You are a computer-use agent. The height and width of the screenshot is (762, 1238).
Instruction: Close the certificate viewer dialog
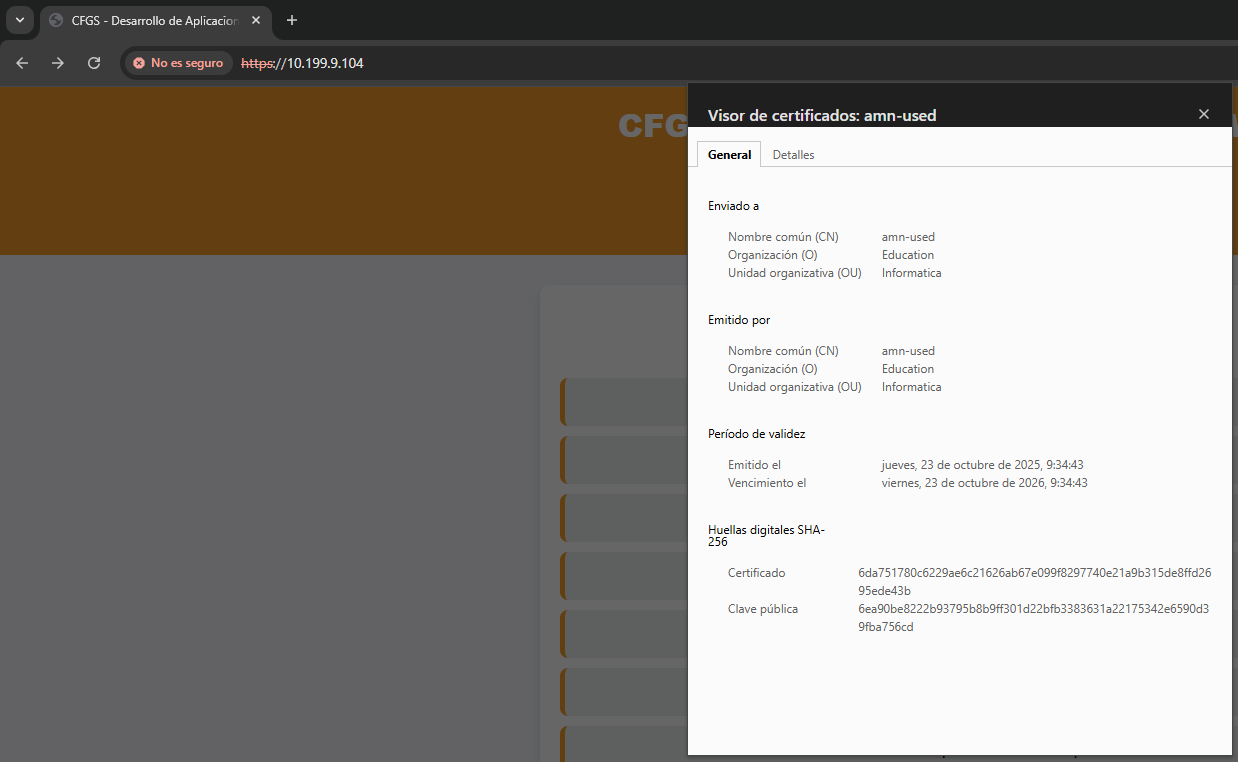tap(1204, 114)
